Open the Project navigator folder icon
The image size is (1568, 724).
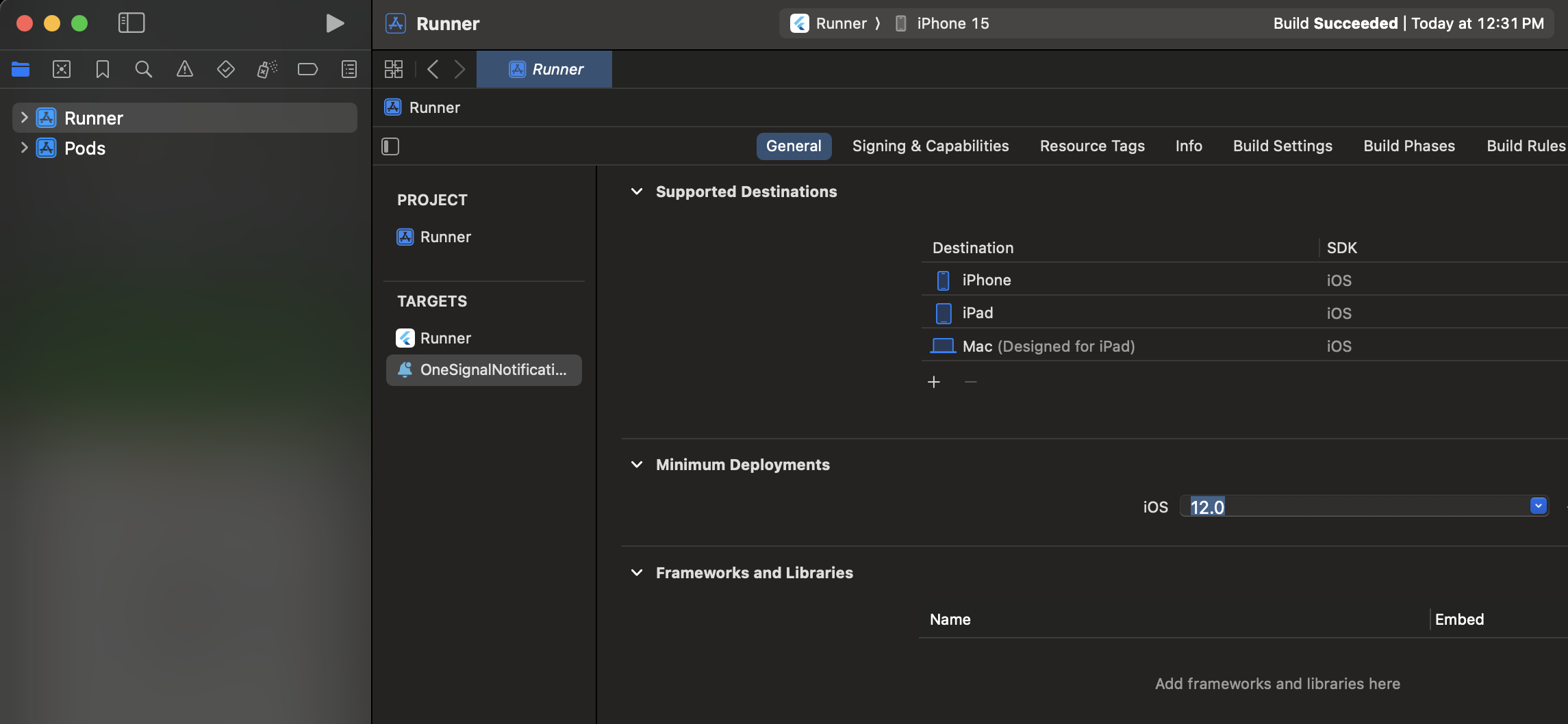[x=21, y=69]
